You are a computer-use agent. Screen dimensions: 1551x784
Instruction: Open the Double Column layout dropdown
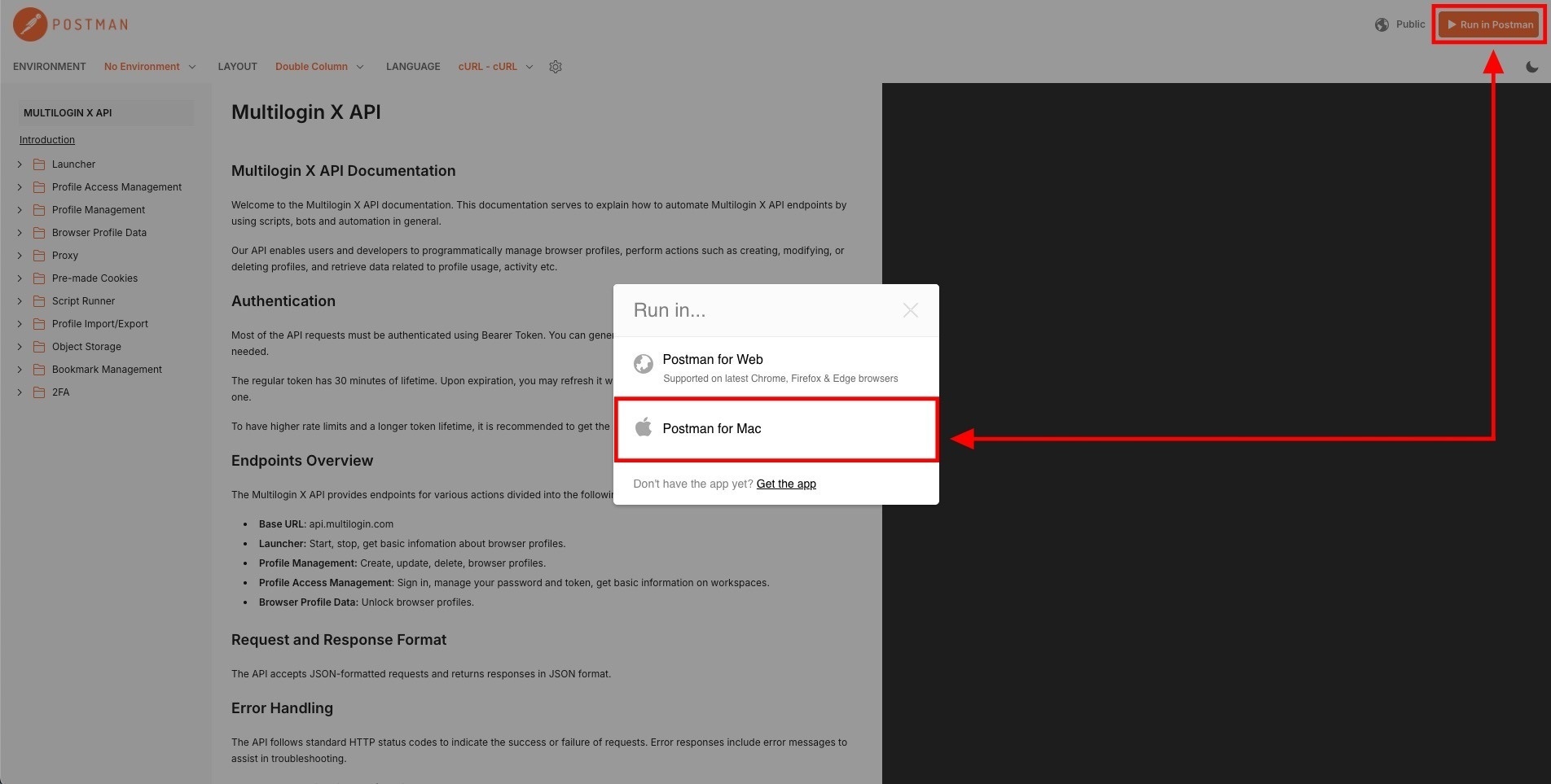(319, 66)
